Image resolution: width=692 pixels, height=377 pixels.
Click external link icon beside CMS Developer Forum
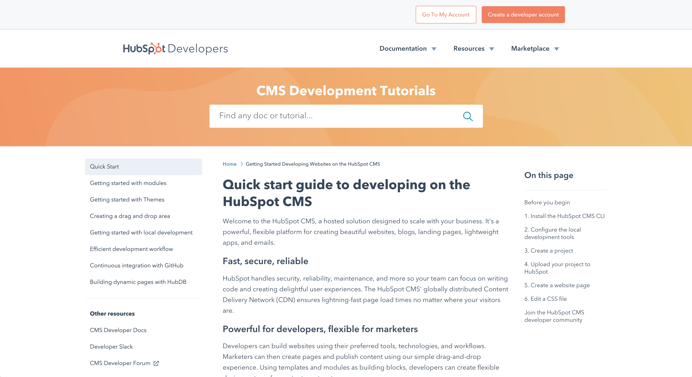pyautogui.click(x=156, y=363)
